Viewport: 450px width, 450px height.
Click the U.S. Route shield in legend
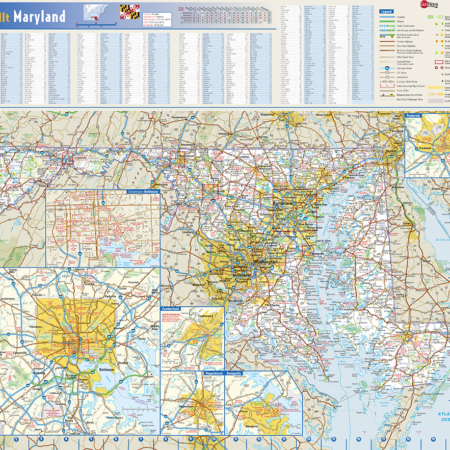pyautogui.click(x=387, y=72)
